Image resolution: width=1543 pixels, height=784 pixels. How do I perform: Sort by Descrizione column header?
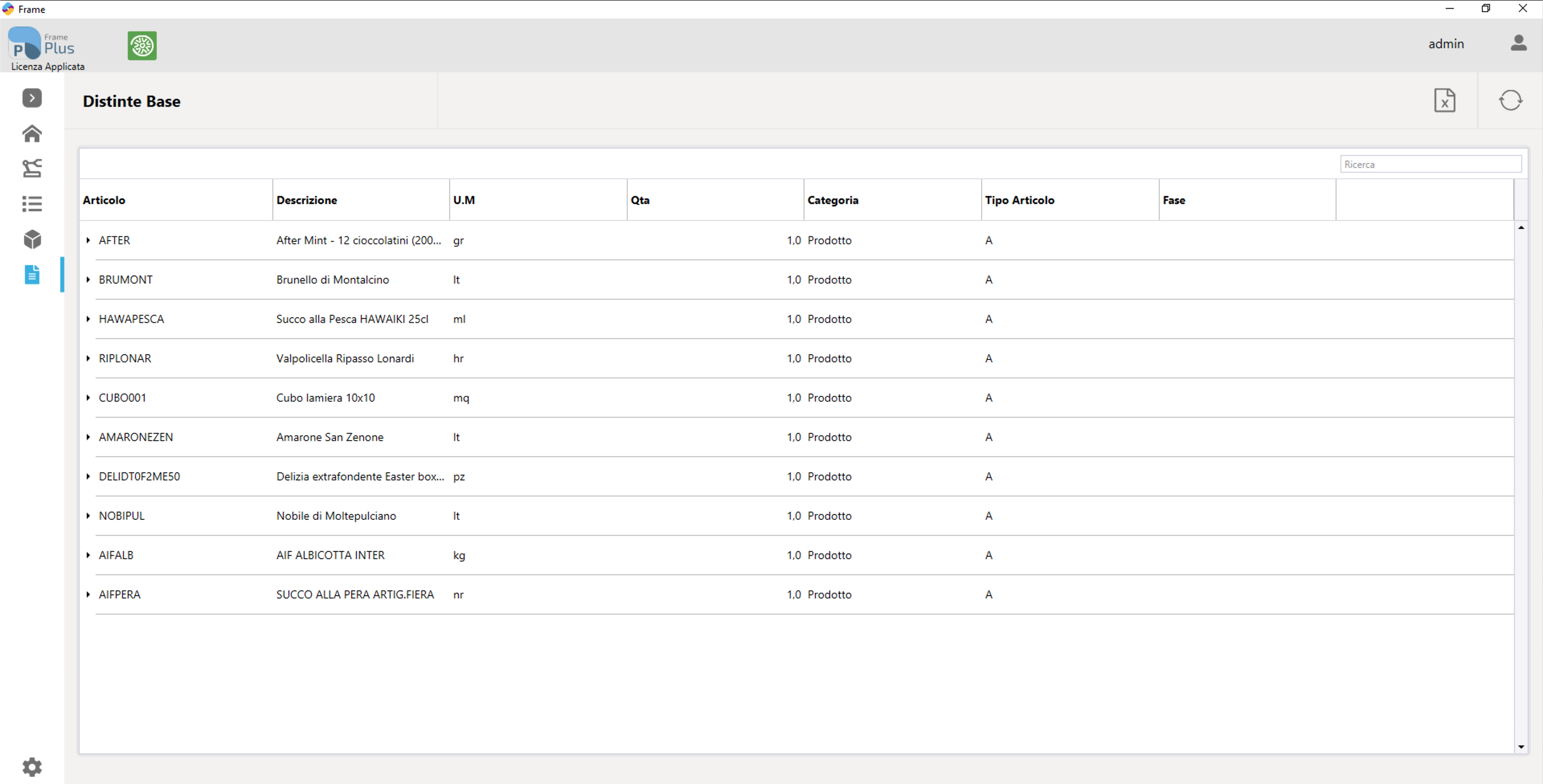pyautogui.click(x=361, y=200)
